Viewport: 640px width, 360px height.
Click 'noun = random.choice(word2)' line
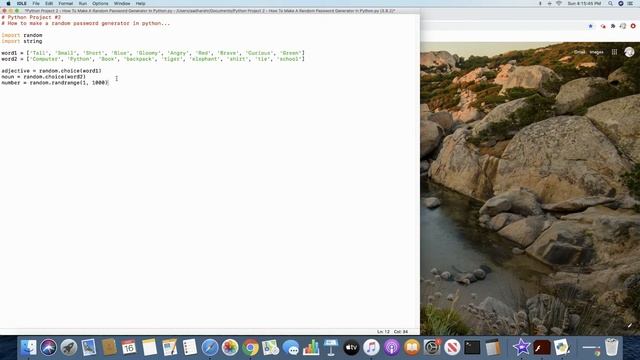[x=44, y=77]
